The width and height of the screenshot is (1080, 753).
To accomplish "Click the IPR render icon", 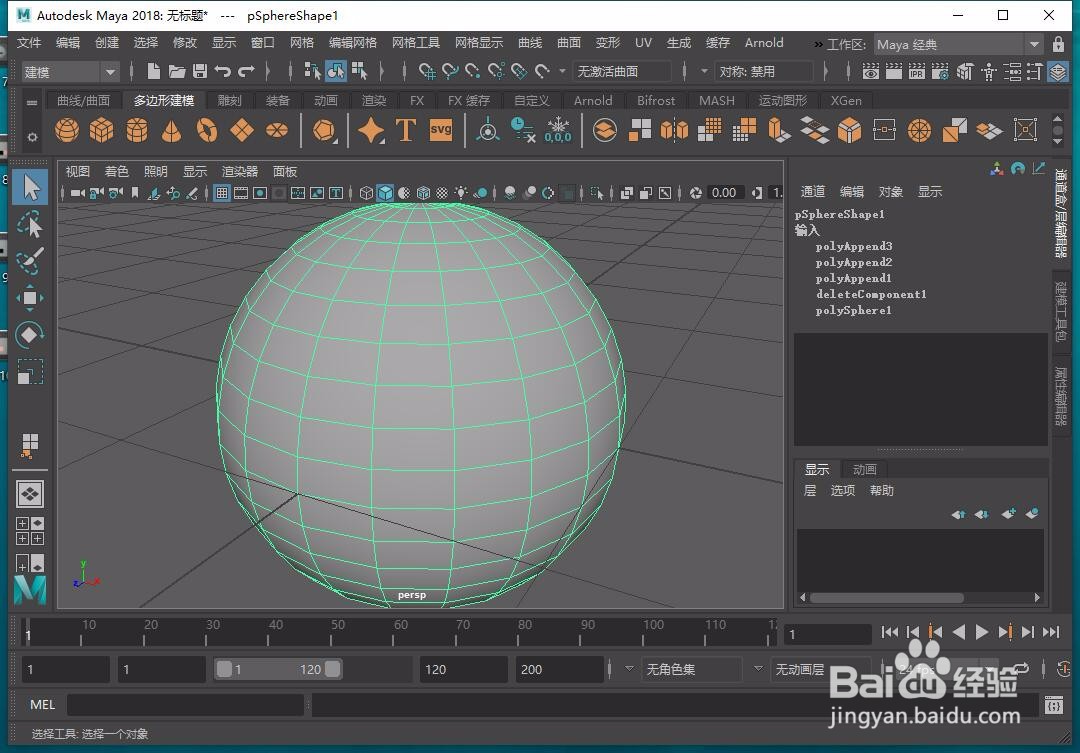I will (x=917, y=71).
